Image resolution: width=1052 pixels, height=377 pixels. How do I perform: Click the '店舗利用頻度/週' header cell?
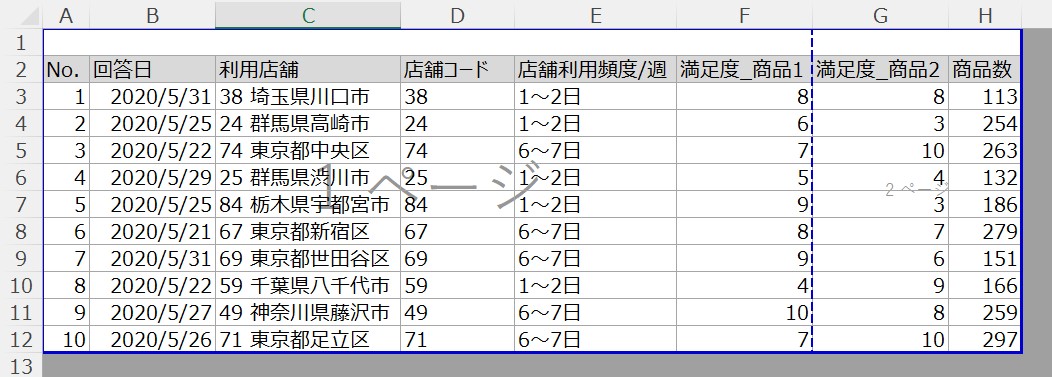tap(596, 70)
